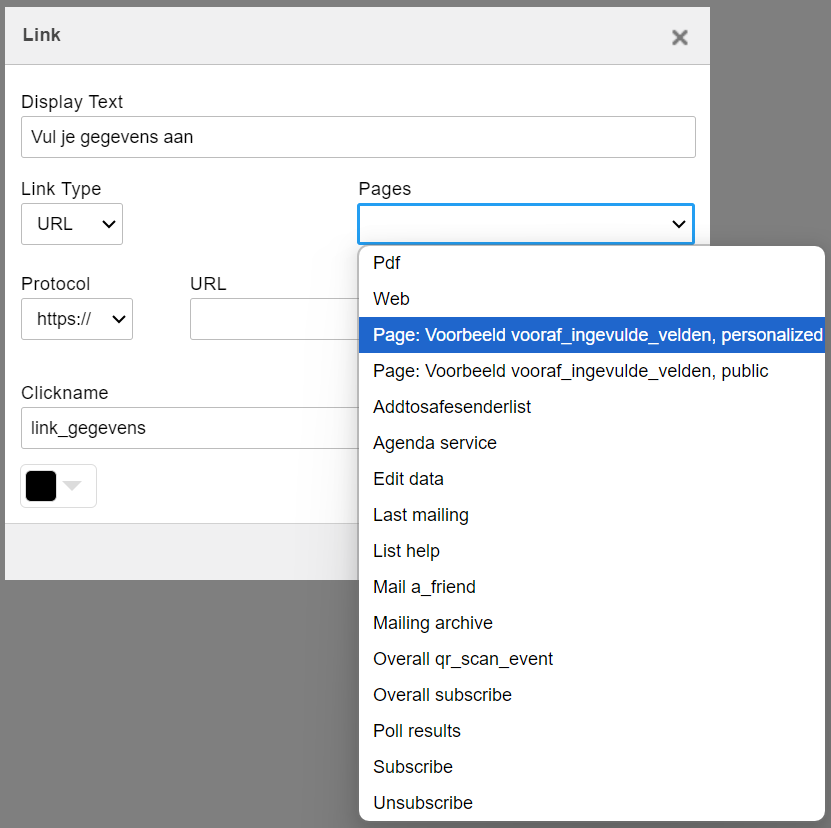
Task: Collapse the Pages dropdown list
Action: (x=526, y=224)
